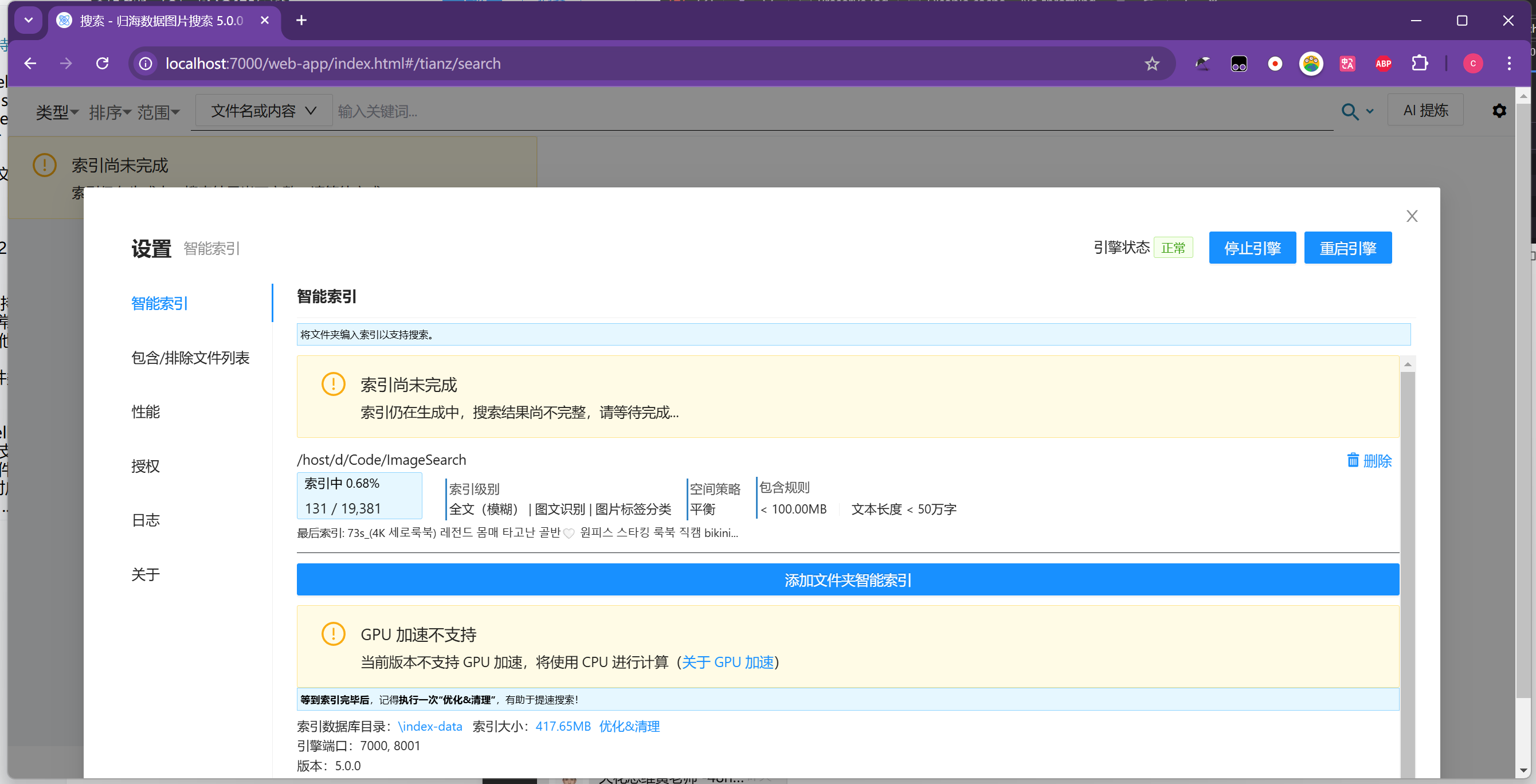Image resolution: width=1536 pixels, height=784 pixels.
Task: Reload the page with the refresh icon
Action: [x=103, y=63]
